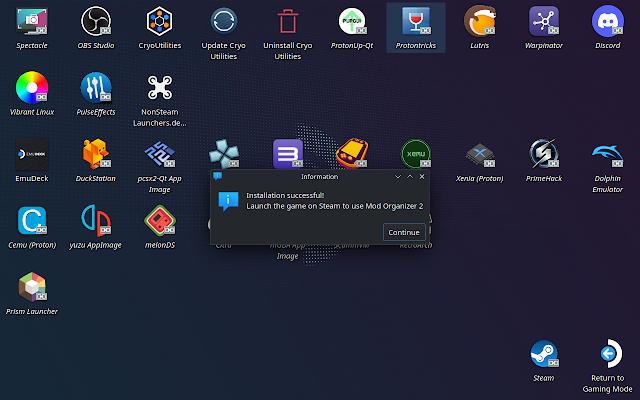Select the NonSteamLaunchers desktop file icon
Image resolution: width=640 pixels, height=400 pixels.
coord(160,87)
